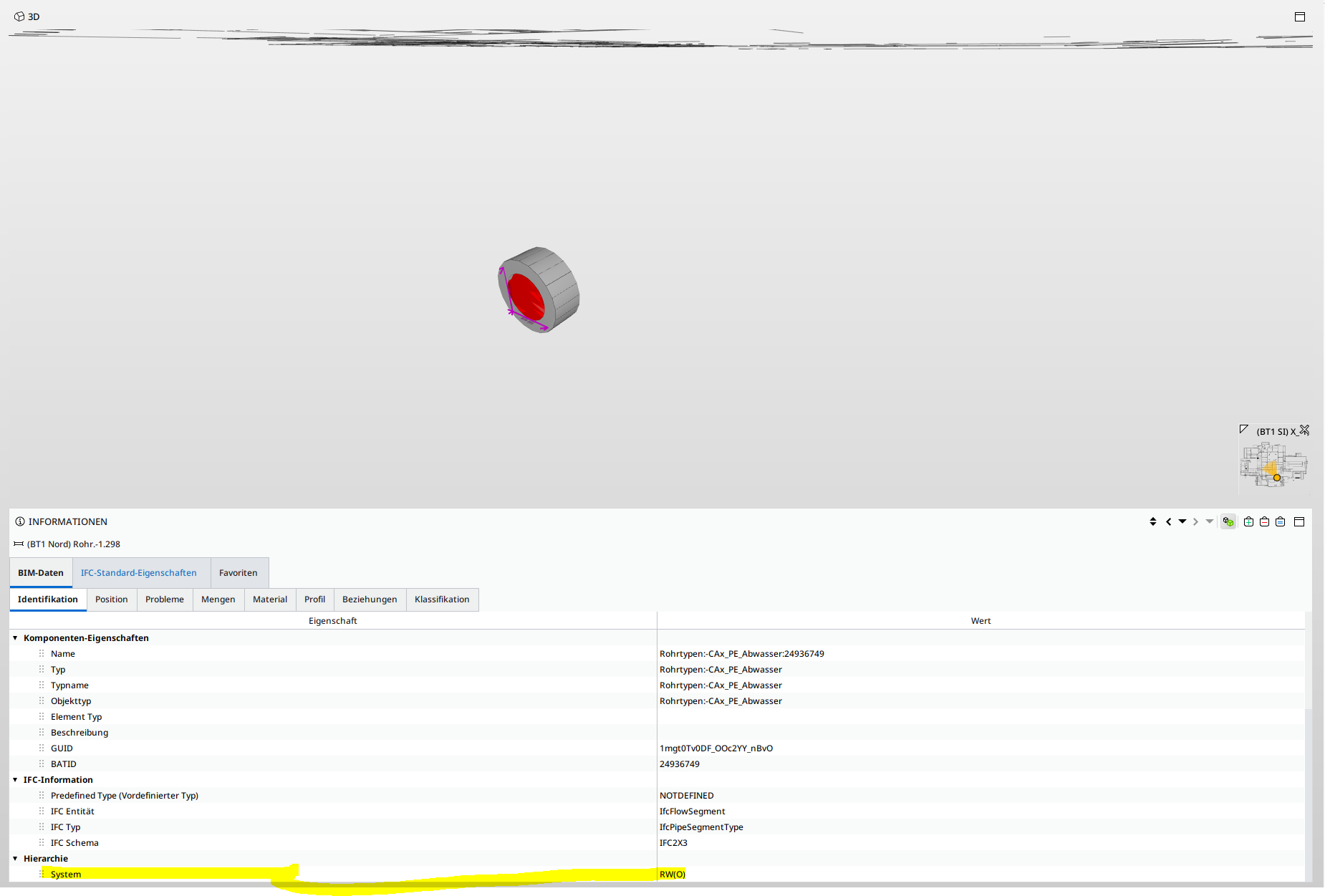Select the Beschreibung property row label

[x=79, y=733]
